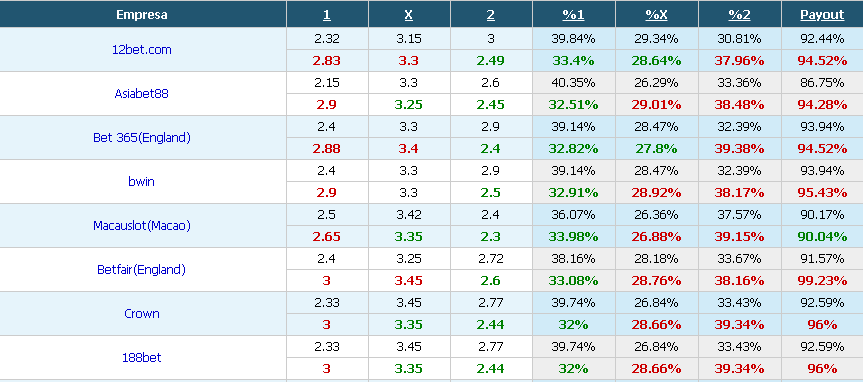Sort by the %1 column header
The height and width of the screenshot is (382, 863).
pyautogui.click(x=573, y=15)
